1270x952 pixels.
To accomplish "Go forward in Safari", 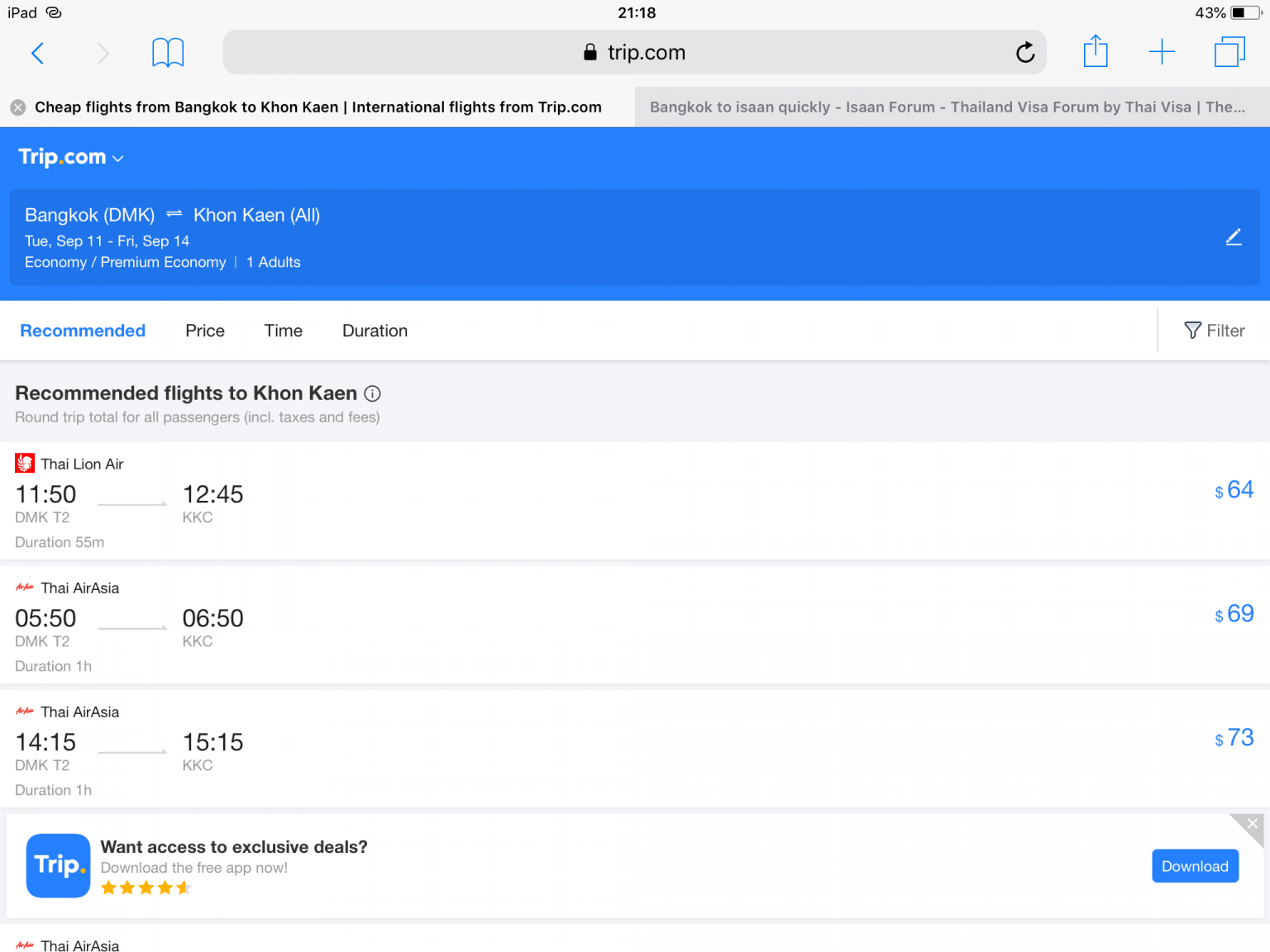I will [103, 53].
